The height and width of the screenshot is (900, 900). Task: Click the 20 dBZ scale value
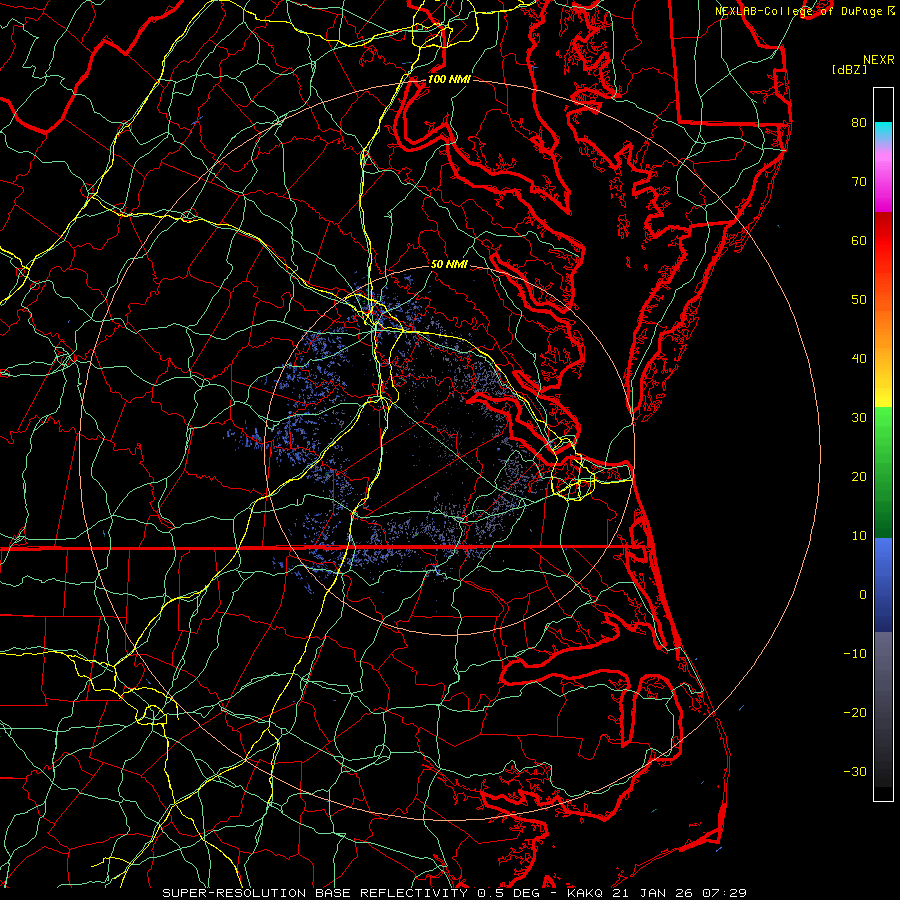(x=859, y=476)
